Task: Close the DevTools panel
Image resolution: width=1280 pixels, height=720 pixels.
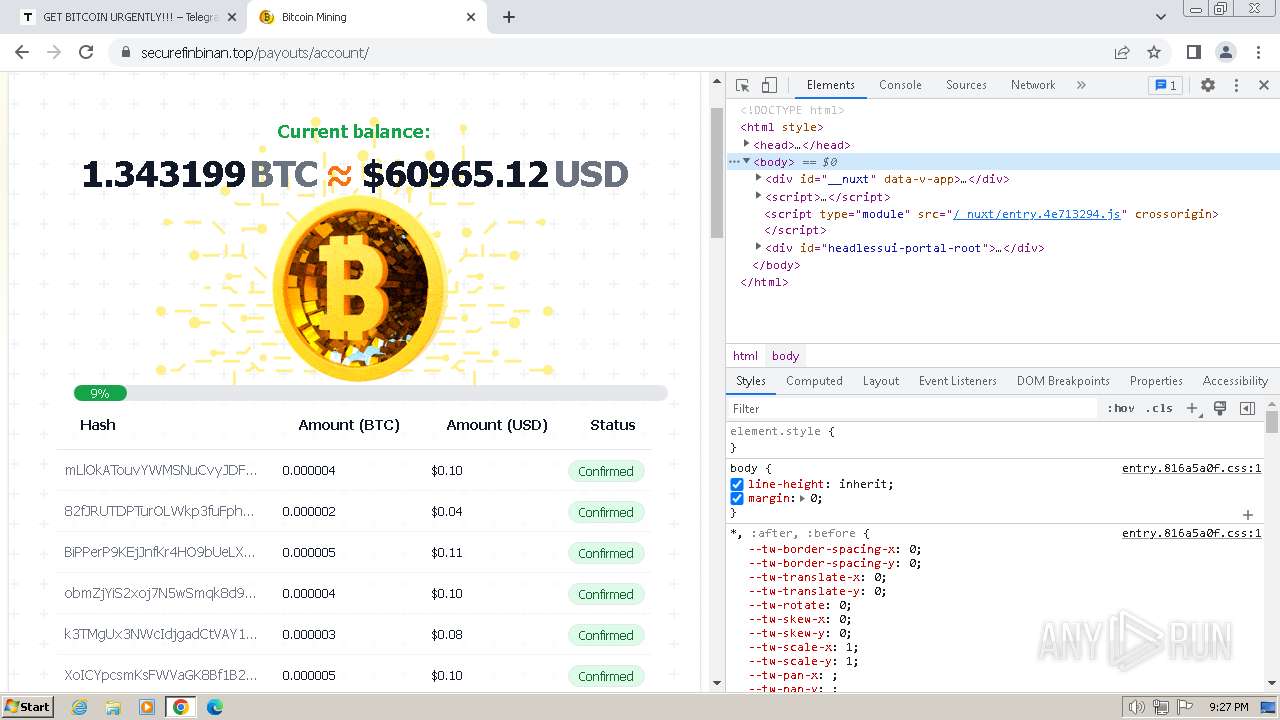Action: click(1263, 85)
